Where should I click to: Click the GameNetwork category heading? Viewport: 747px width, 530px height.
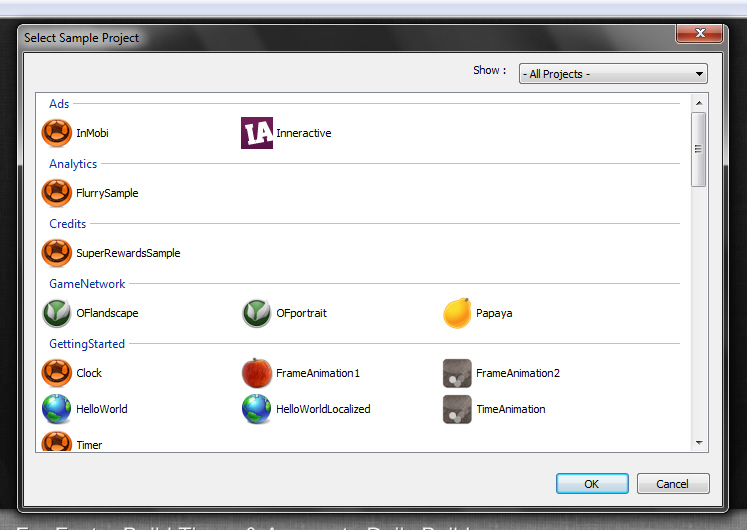tap(87, 284)
